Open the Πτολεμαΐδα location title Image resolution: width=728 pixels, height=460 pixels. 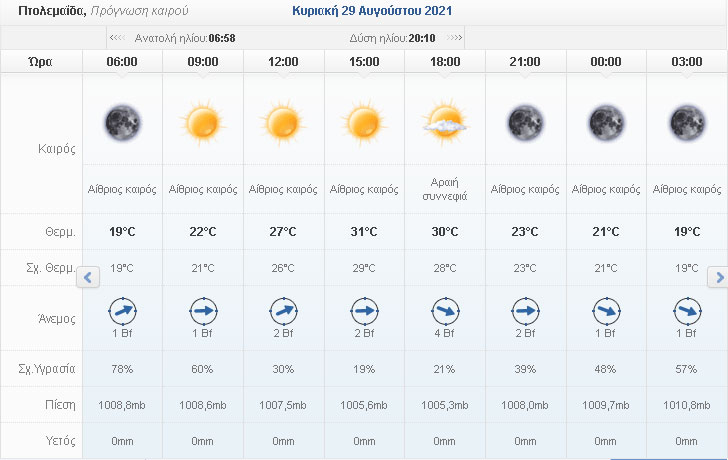coord(44,12)
